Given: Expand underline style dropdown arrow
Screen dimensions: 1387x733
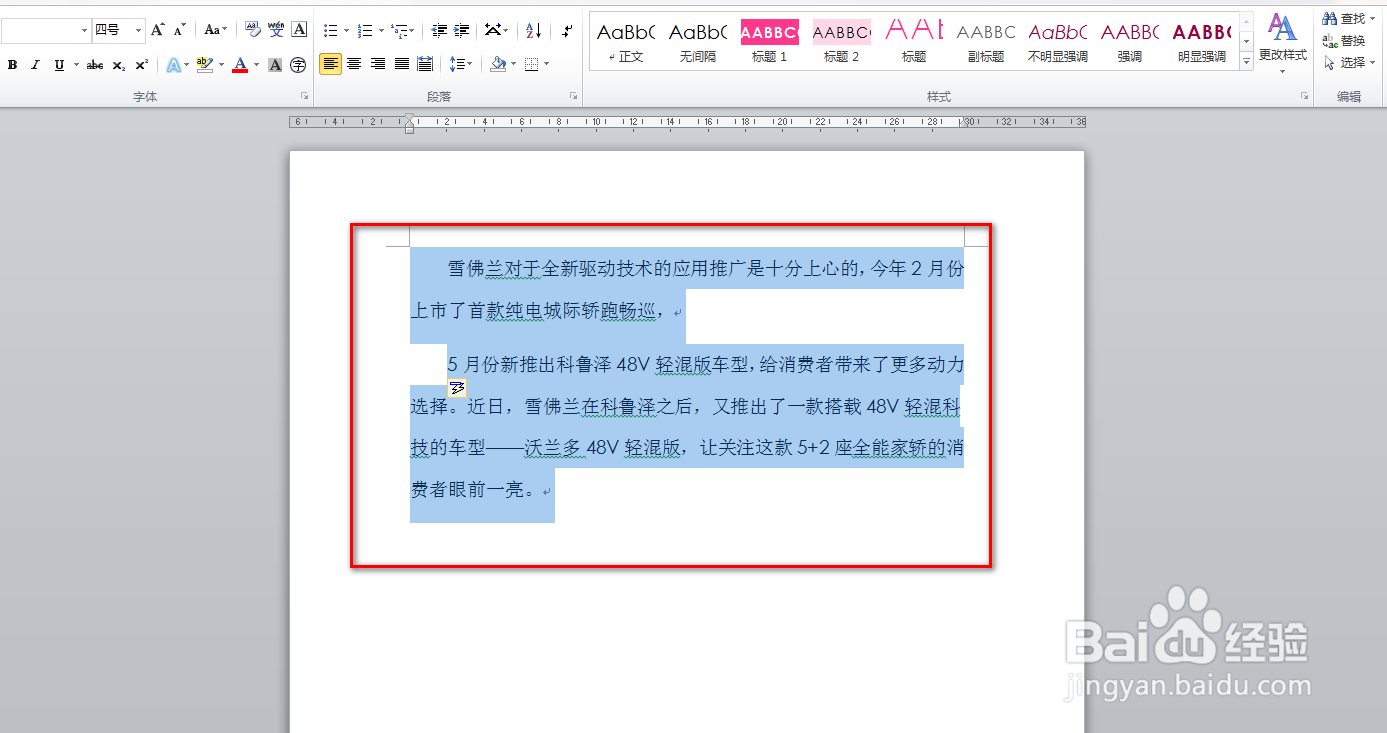Looking at the screenshot, I should pos(76,65).
